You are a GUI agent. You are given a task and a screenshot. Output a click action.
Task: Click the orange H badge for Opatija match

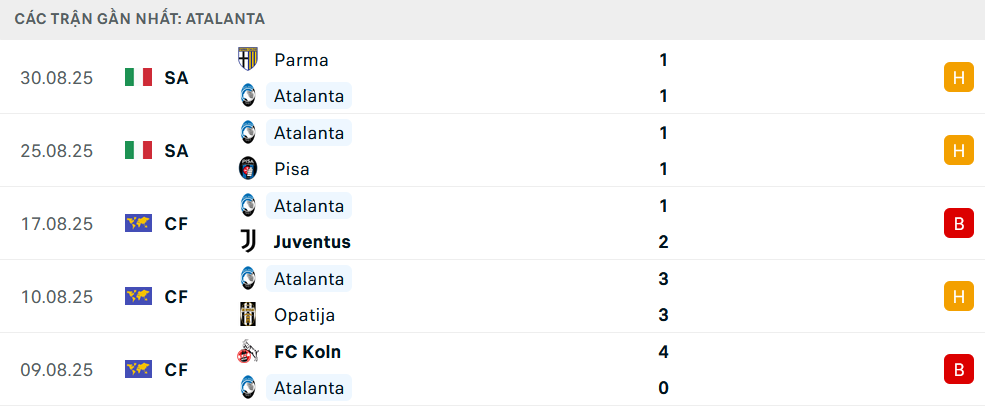958,297
